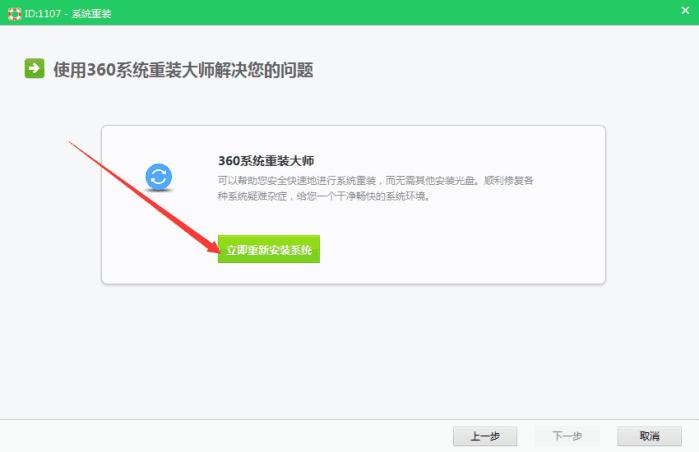This screenshot has height=452, width=699.
Task: Click the green 立即重新安装系统 button
Action: pos(269,249)
